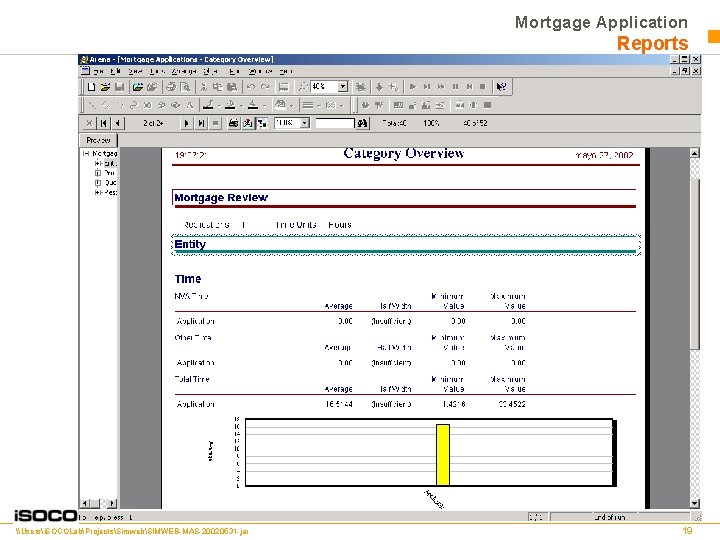Viewport: 720px width, 540px height.
Task: Click the search text input field
Action: (x=335, y=123)
